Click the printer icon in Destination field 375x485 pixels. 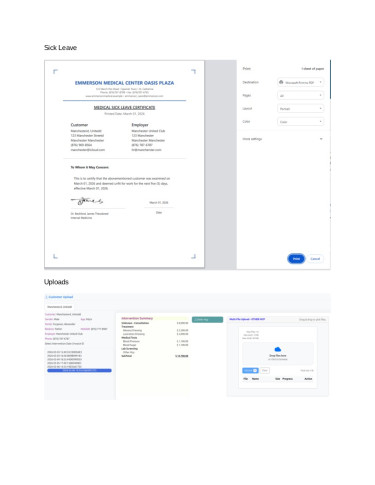(x=281, y=82)
